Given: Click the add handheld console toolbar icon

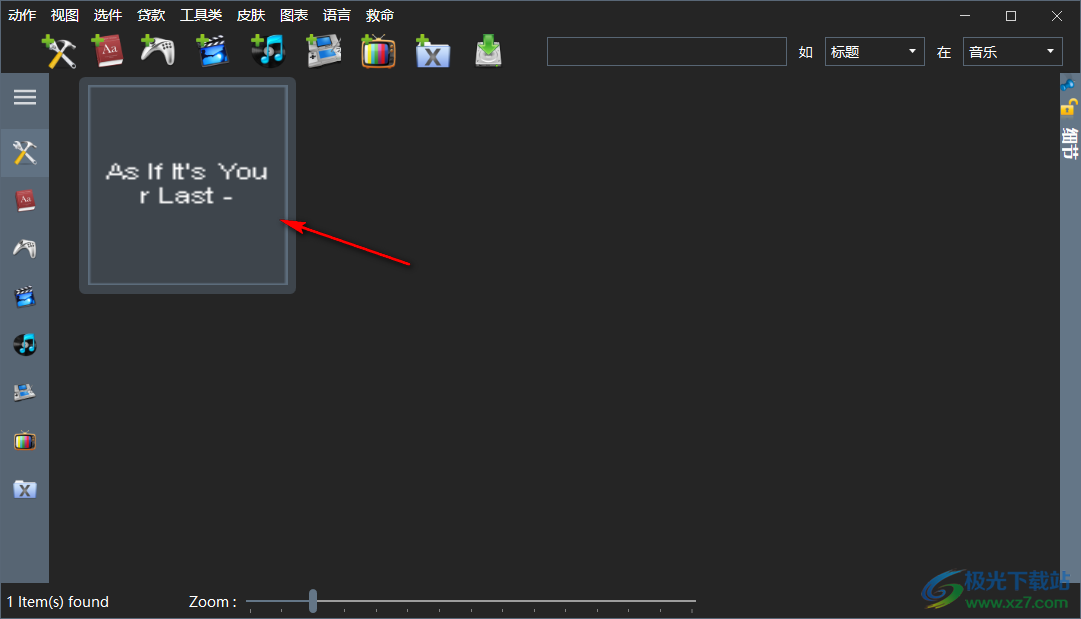Looking at the screenshot, I should click(x=323, y=51).
